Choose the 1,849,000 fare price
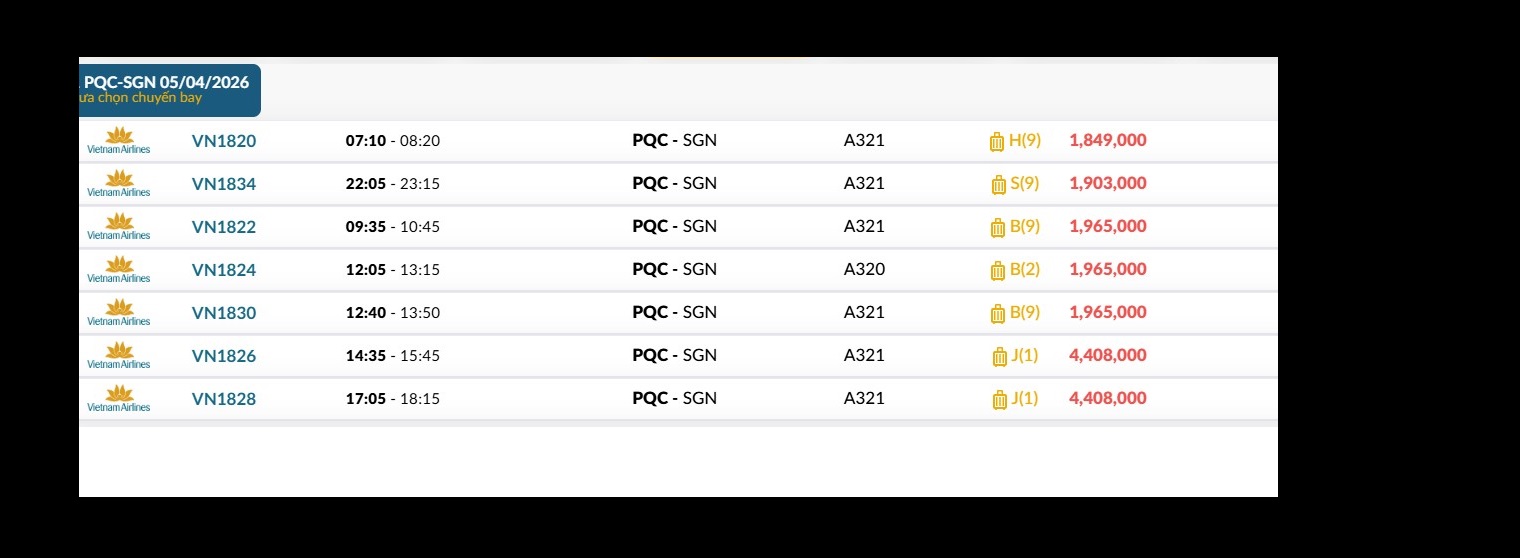The height and width of the screenshot is (558, 1520). (x=1108, y=141)
